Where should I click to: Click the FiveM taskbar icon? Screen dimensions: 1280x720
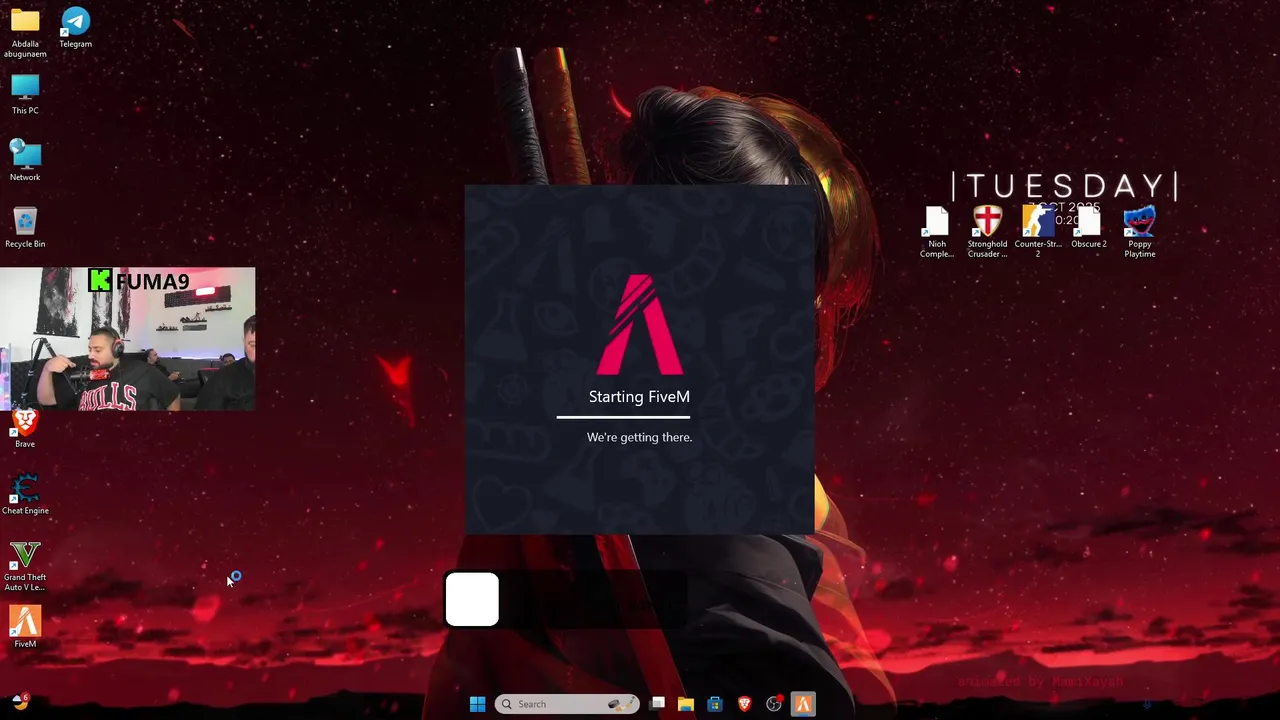pos(802,704)
